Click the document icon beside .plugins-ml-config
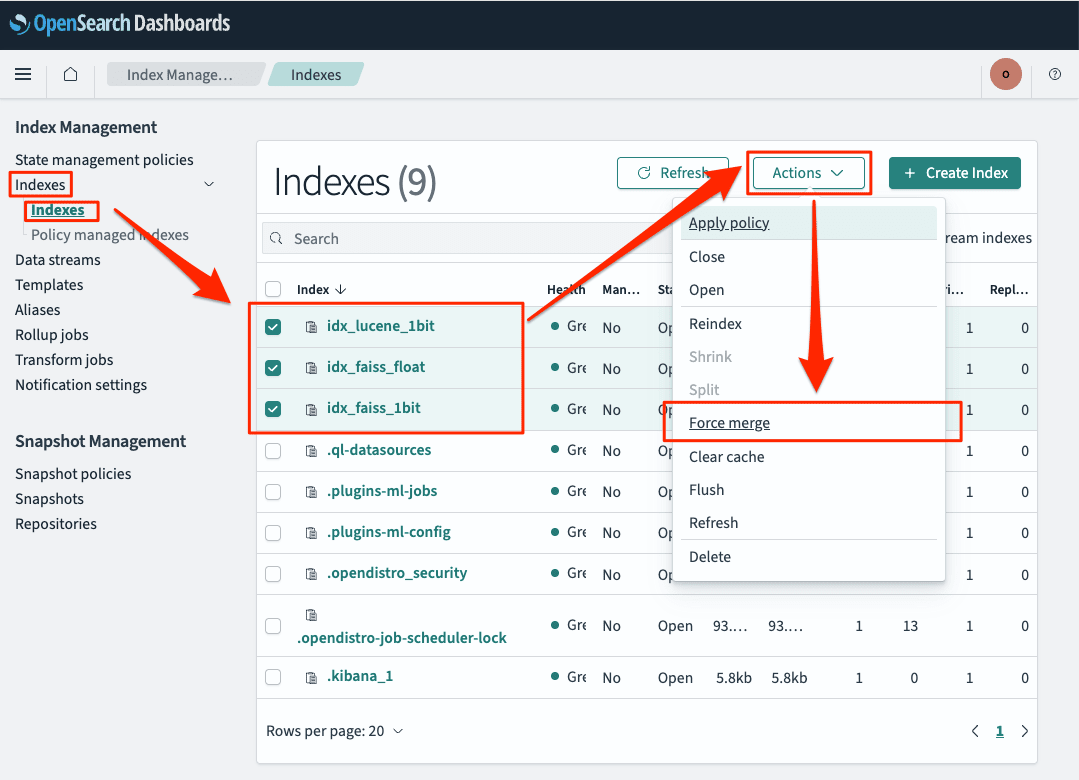Image resolution: width=1079 pixels, height=780 pixels. (311, 533)
